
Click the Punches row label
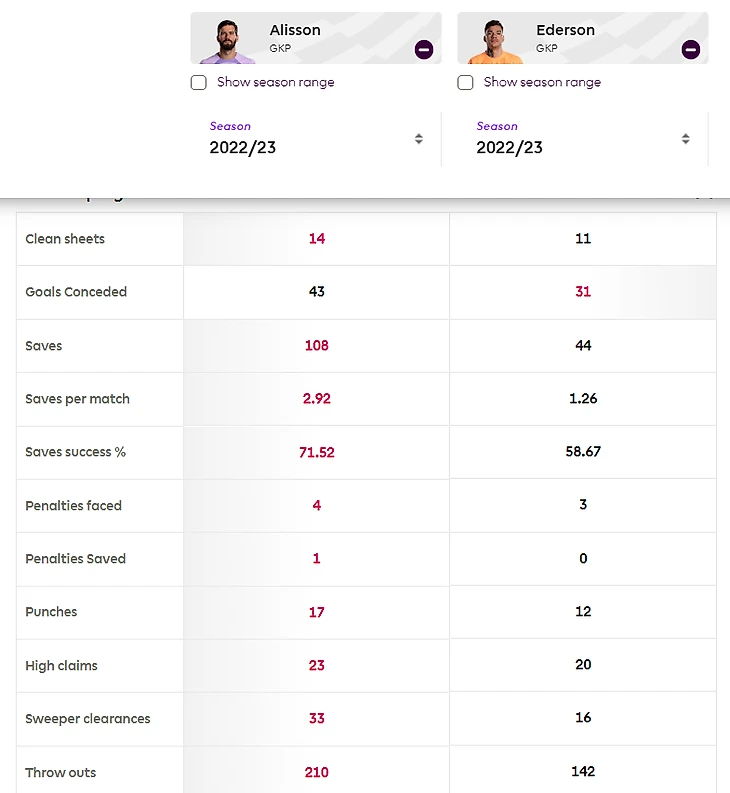(x=51, y=612)
